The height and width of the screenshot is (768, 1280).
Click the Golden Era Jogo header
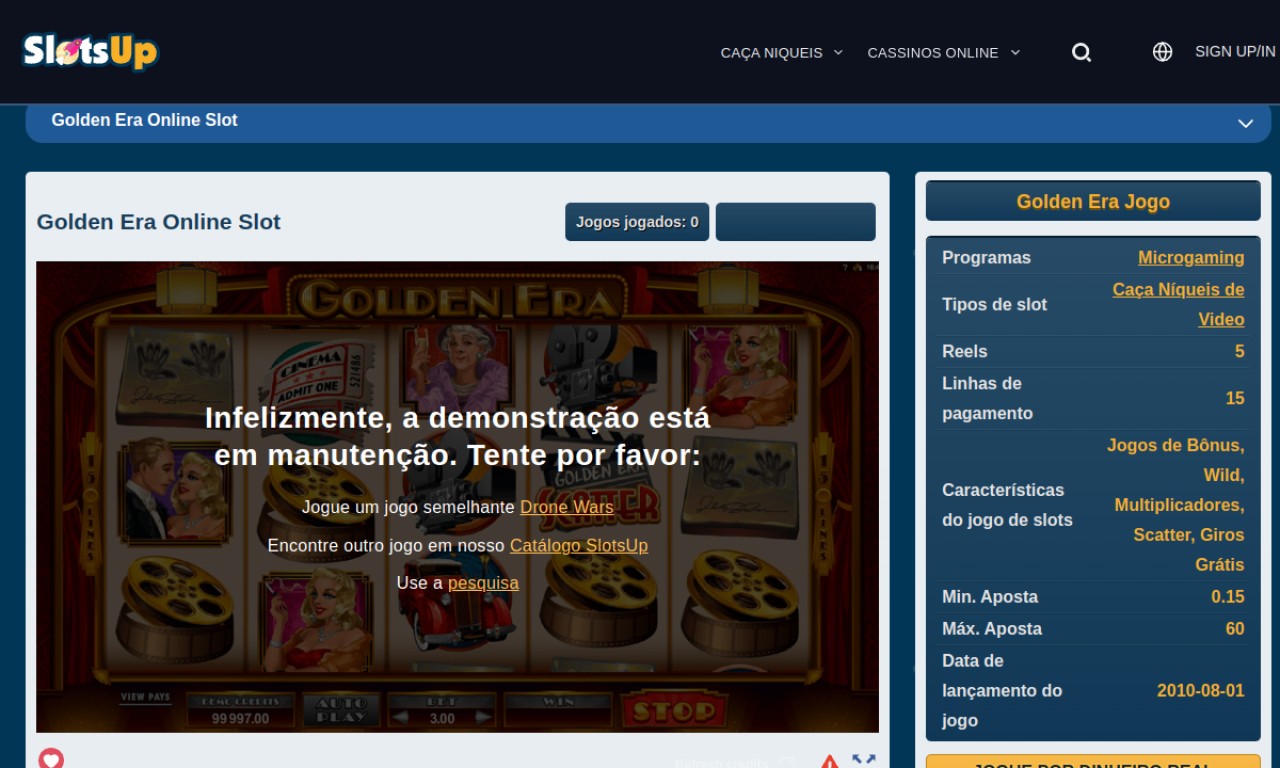pos(1093,201)
